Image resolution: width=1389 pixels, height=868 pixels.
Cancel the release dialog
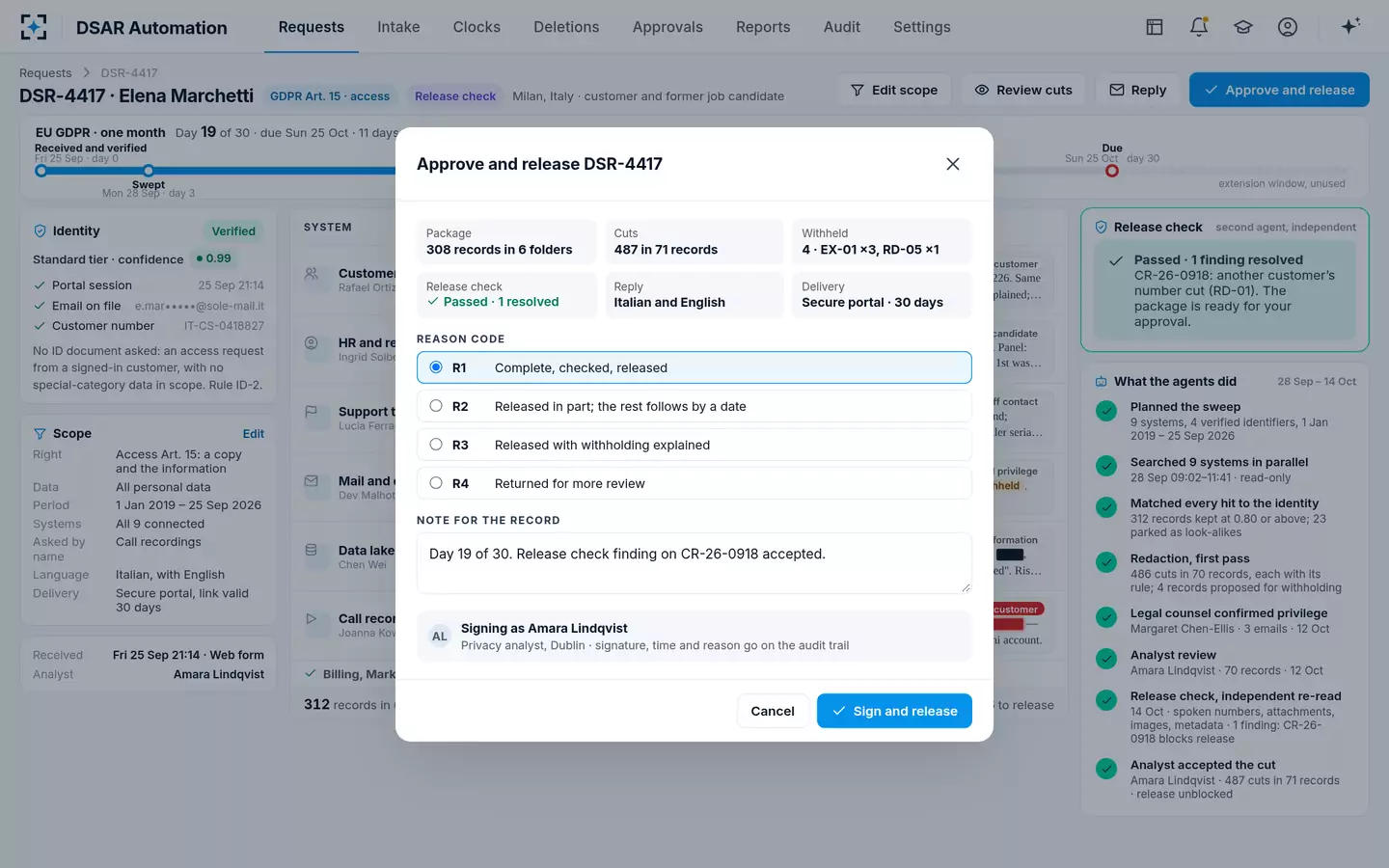[x=773, y=711]
